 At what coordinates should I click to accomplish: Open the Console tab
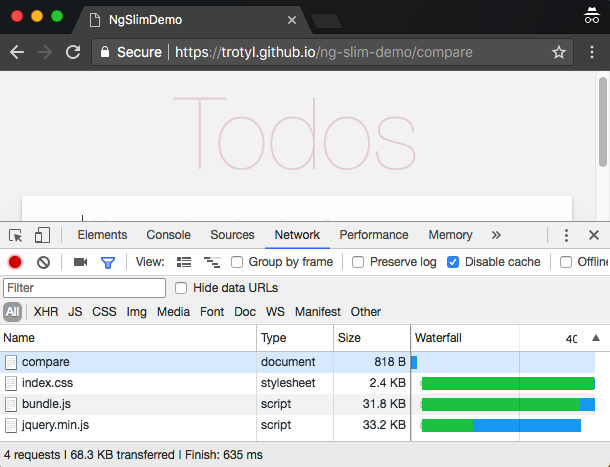pos(168,235)
